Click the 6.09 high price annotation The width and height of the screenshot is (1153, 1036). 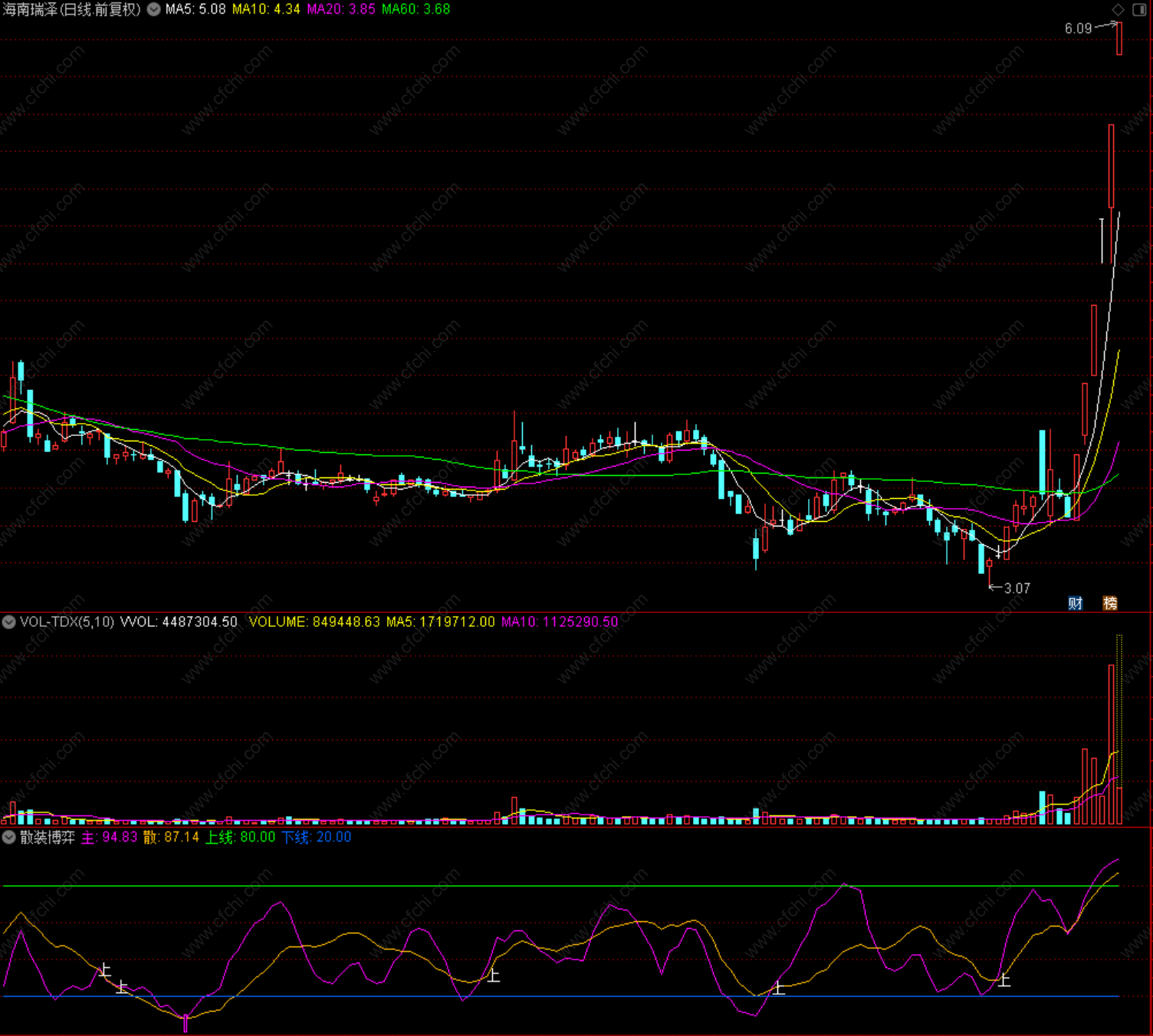coord(1078,28)
